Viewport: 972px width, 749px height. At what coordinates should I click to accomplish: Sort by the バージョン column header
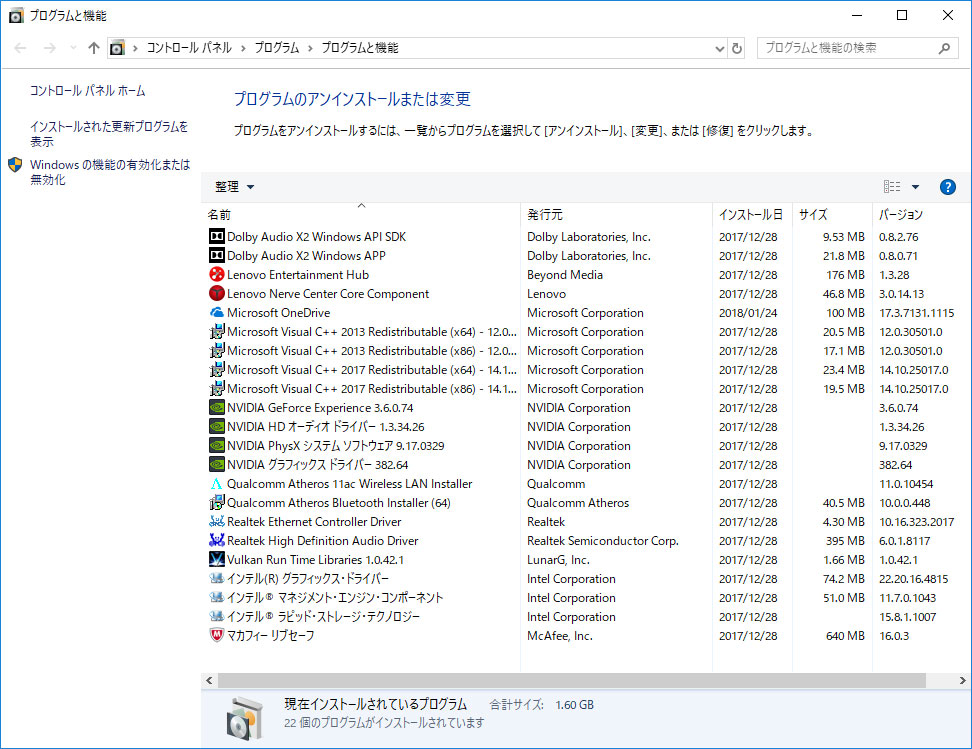point(922,215)
